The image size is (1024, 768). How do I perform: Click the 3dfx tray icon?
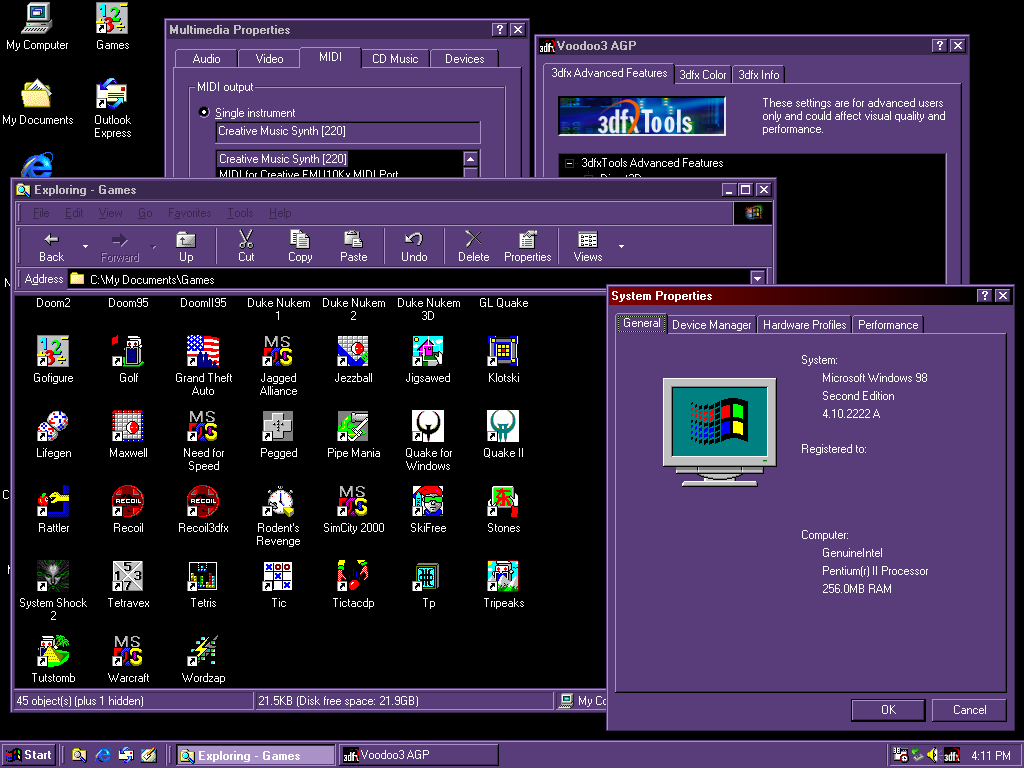click(952, 756)
